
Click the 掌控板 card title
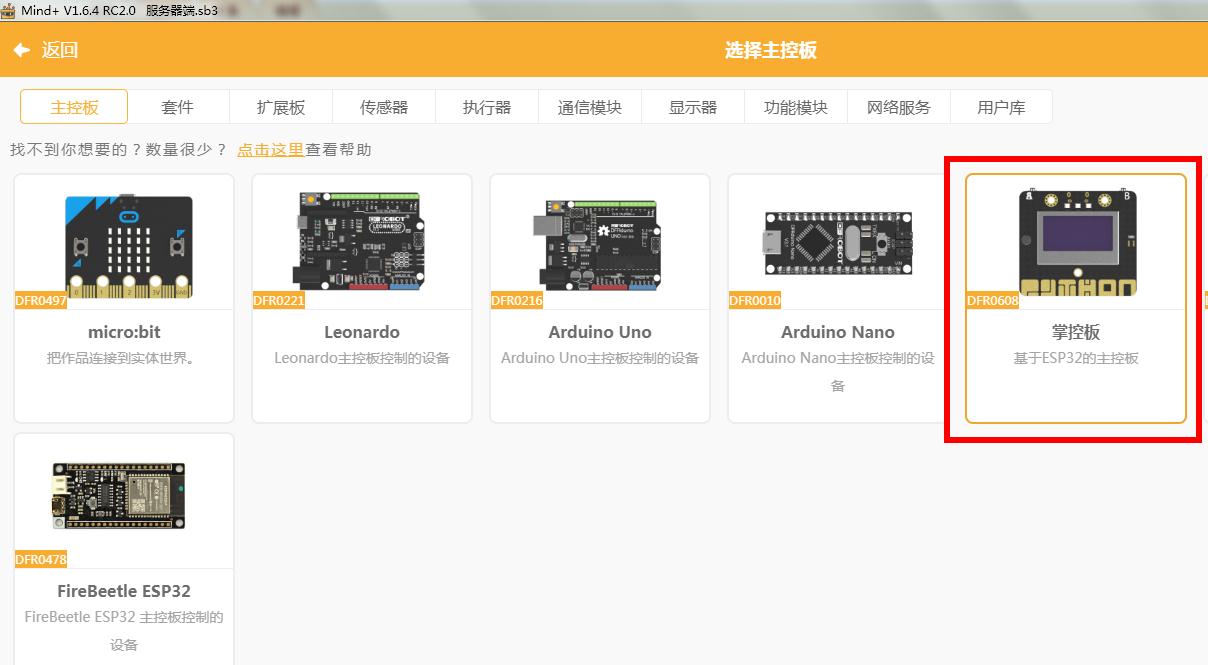(x=1076, y=332)
